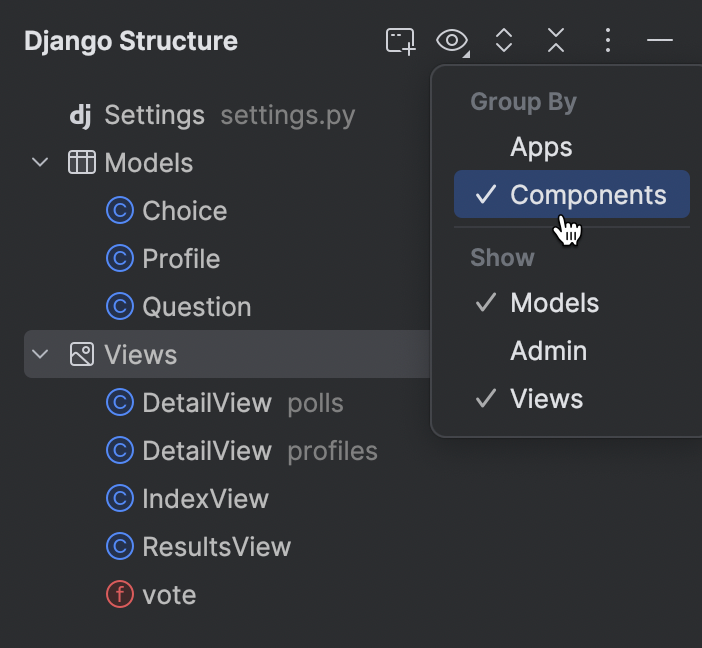The height and width of the screenshot is (648, 702).
Task: Click the new item toolbar icon
Action: coord(400,41)
